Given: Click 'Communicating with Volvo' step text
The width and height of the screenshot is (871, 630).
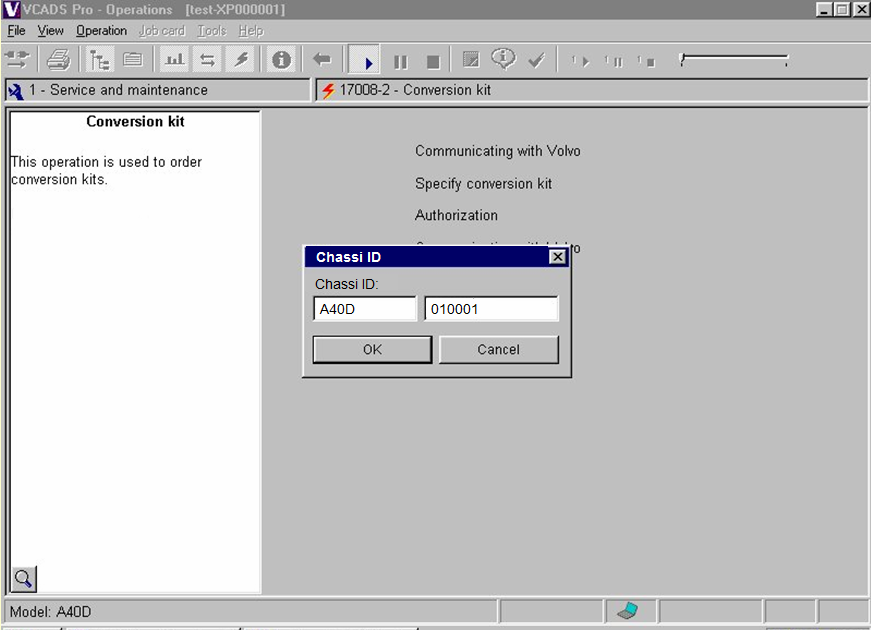Looking at the screenshot, I should point(498,151).
